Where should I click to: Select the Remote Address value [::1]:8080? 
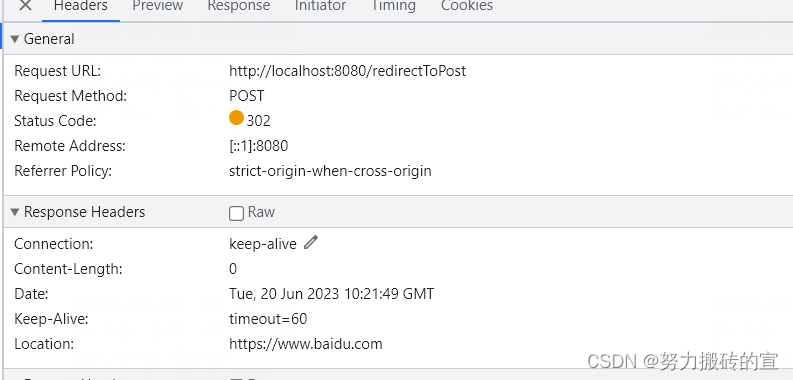coord(258,146)
